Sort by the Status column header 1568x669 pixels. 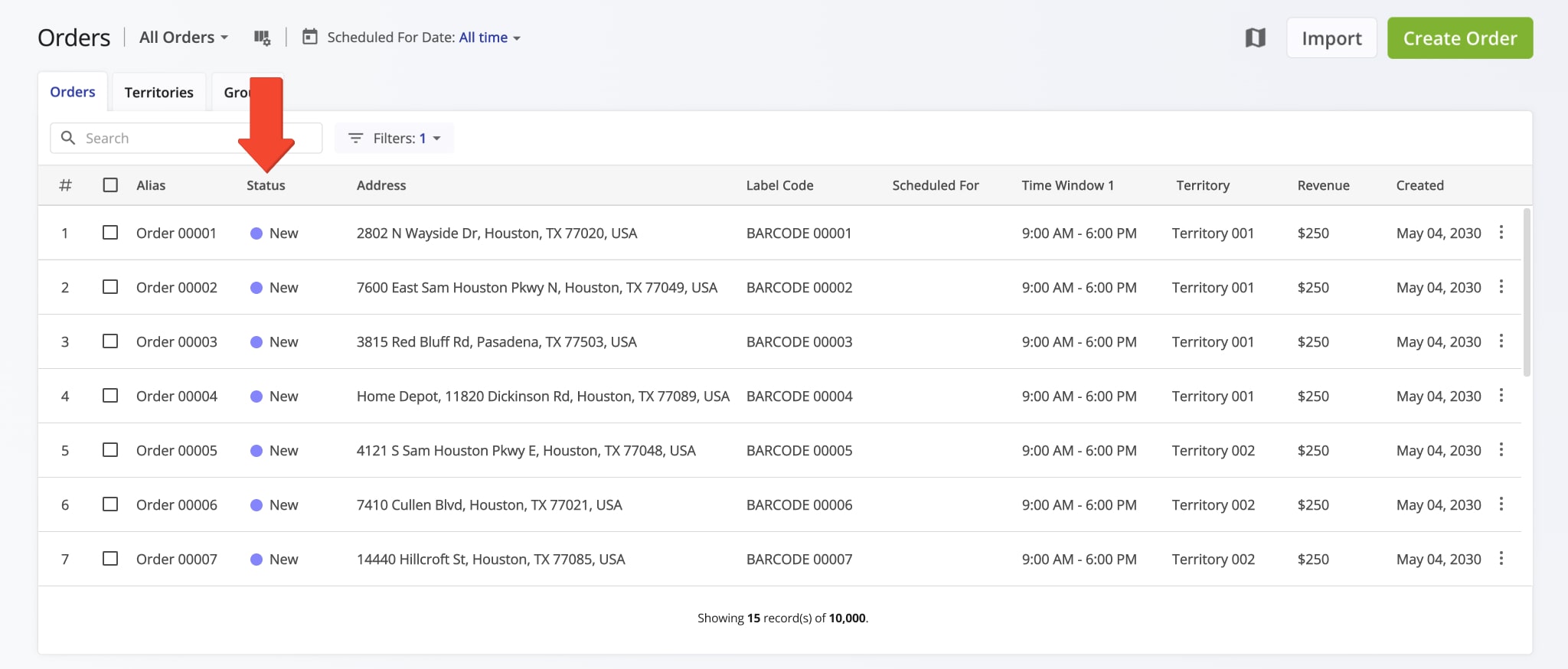266,185
